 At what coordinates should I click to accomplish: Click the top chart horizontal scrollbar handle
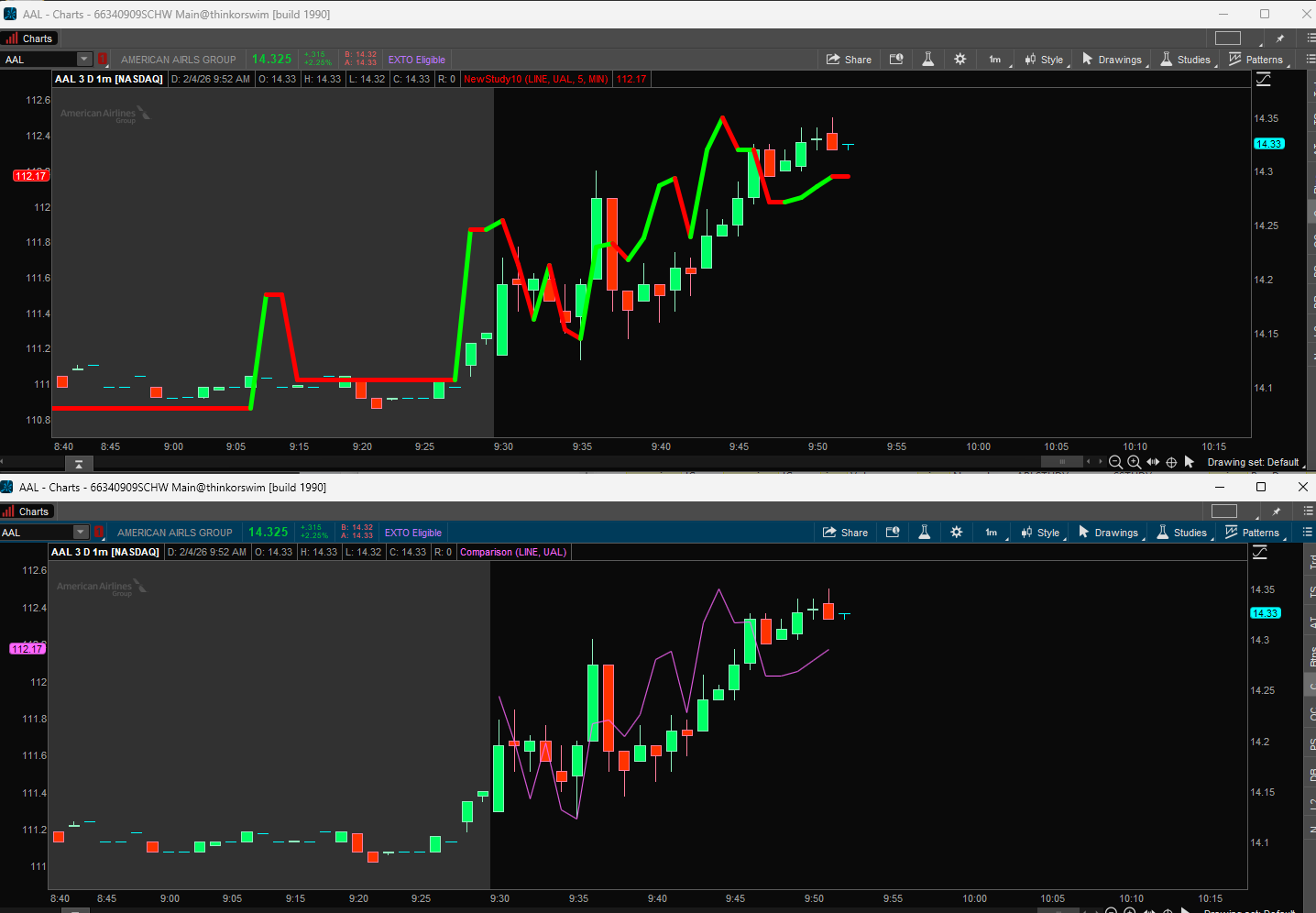1062,462
